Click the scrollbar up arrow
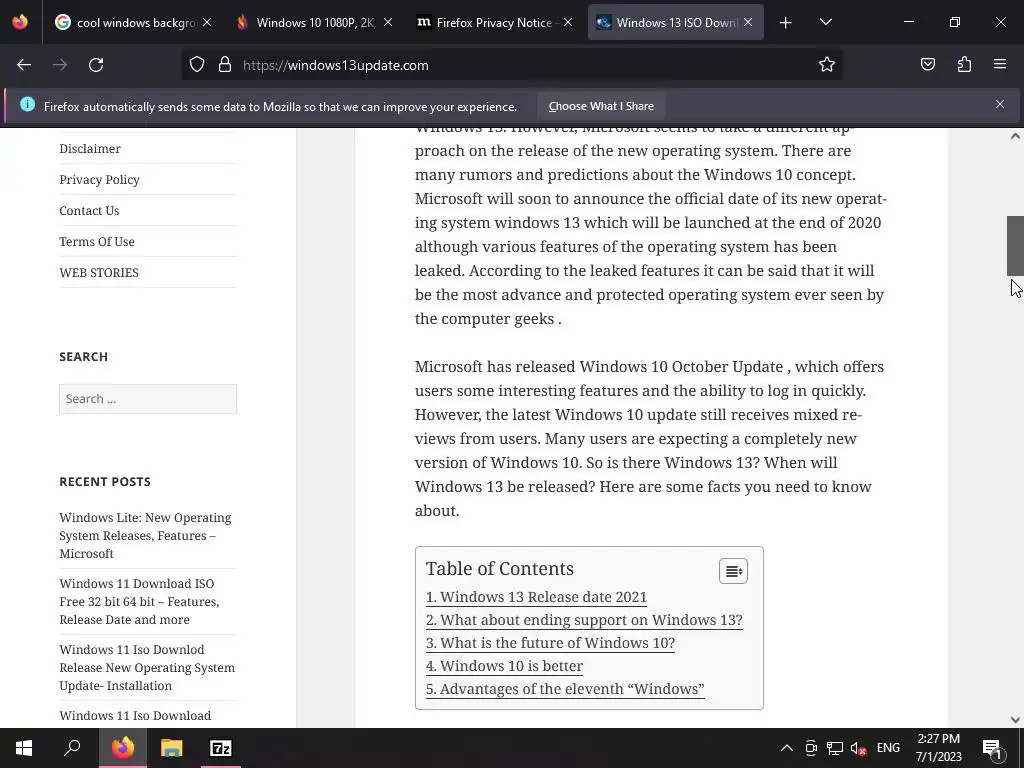The width and height of the screenshot is (1024, 768). (x=1015, y=136)
